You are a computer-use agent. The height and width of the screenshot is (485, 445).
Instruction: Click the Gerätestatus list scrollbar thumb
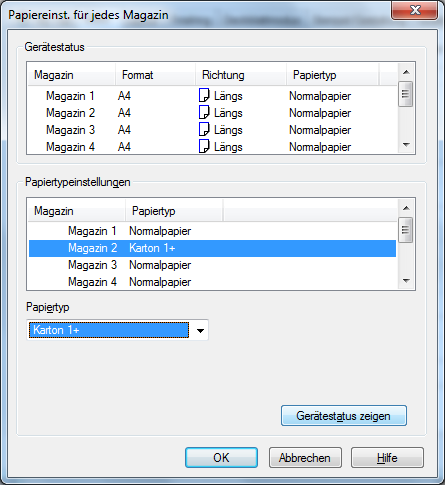coord(406,94)
